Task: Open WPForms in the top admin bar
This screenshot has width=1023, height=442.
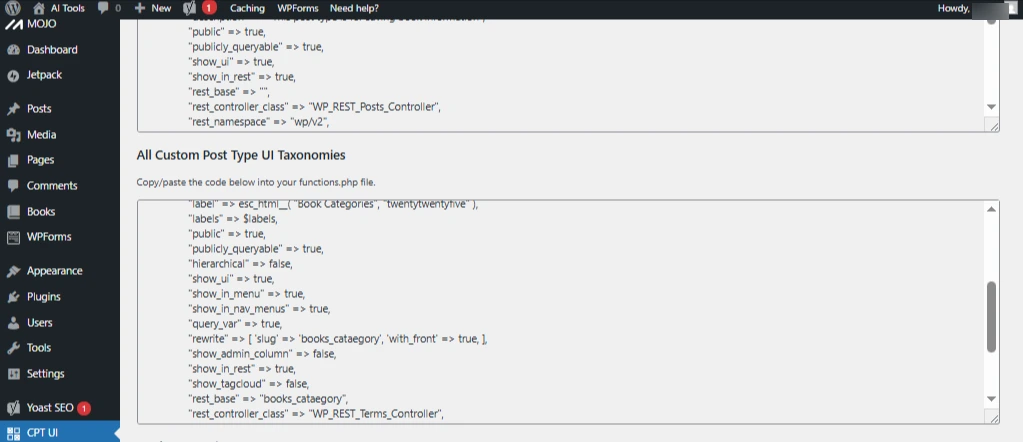Action: (298, 8)
